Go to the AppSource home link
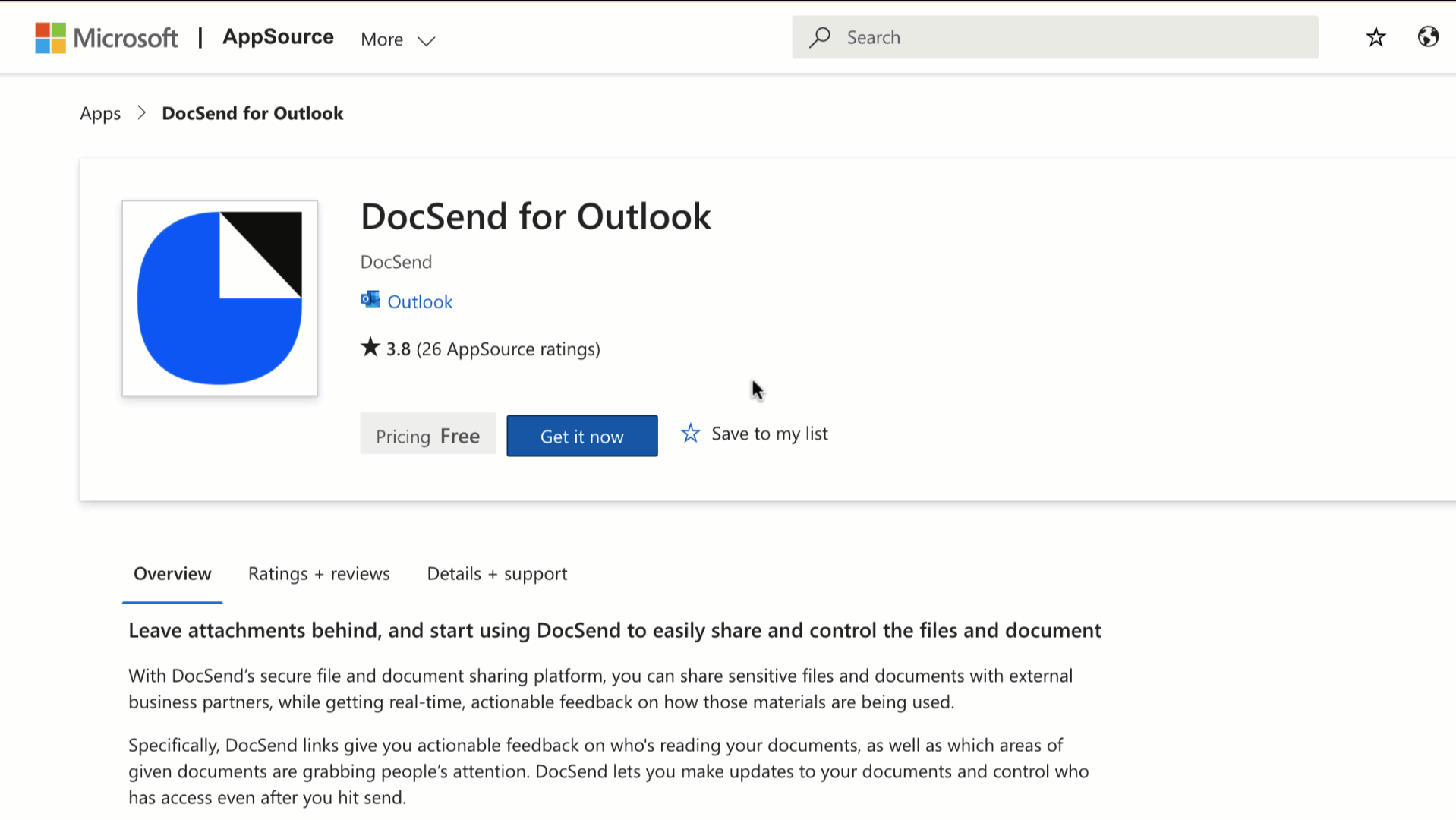 pyautogui.click(x=278, y=37)
